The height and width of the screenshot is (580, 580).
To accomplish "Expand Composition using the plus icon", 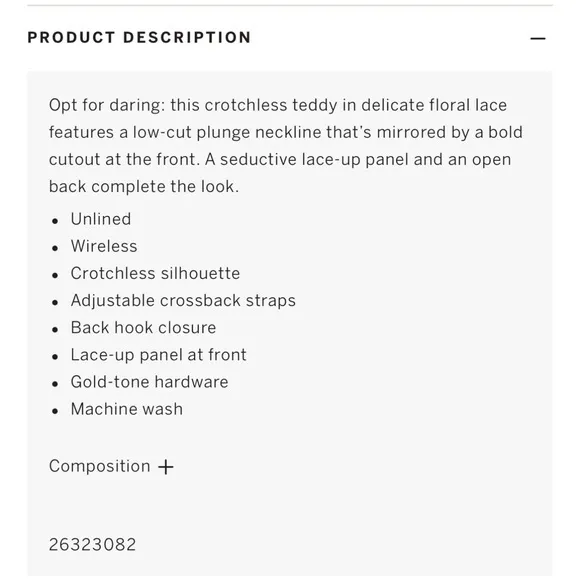I will [166, 467].
